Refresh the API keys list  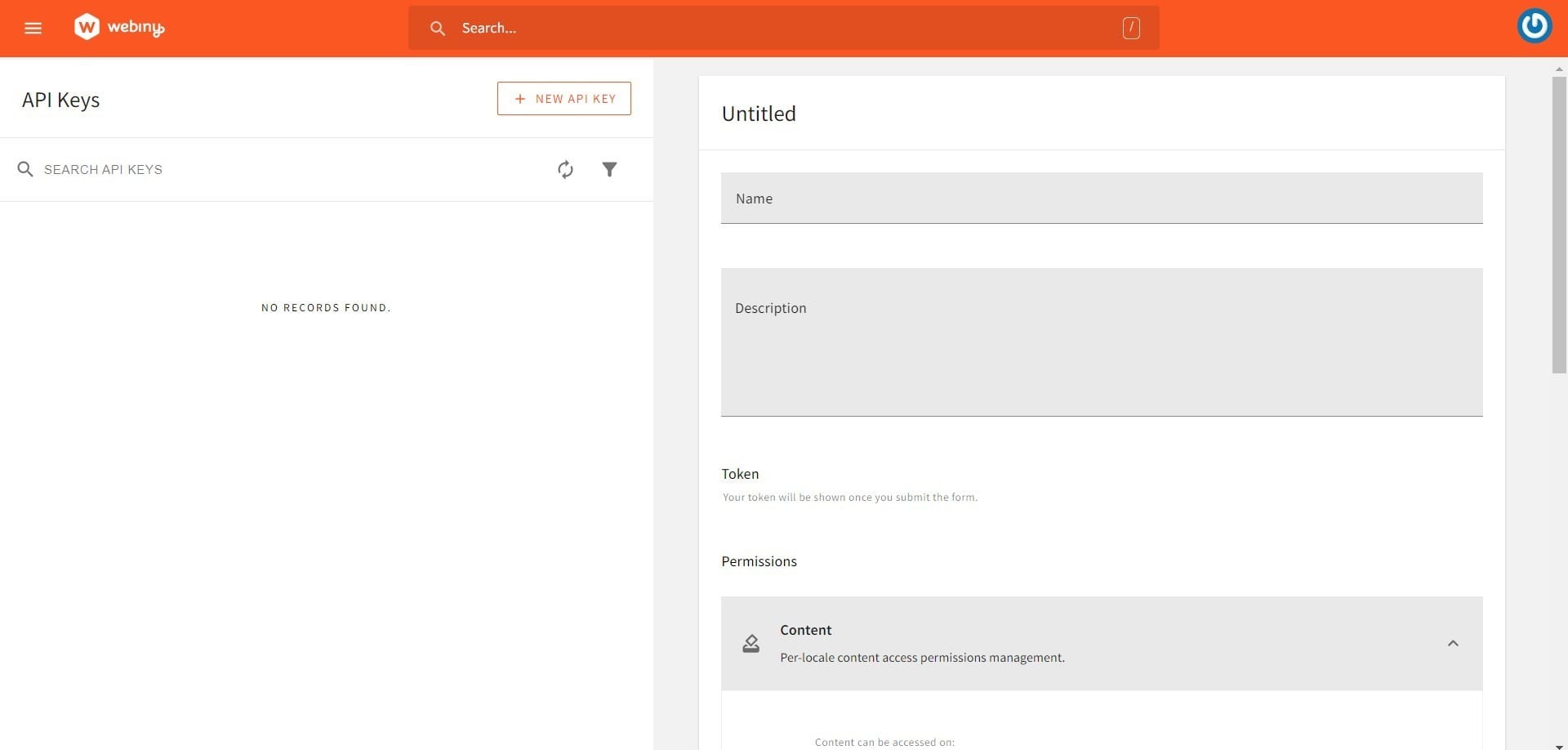565,169
